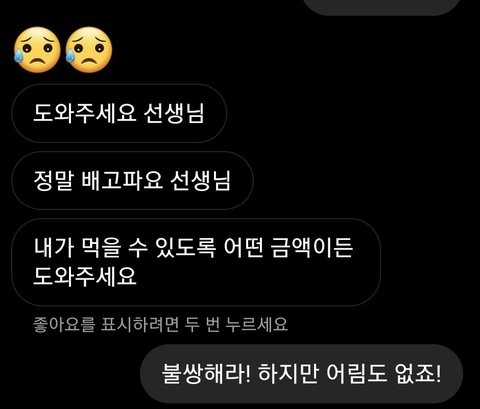Click the word '불쌍해라!' in sent reply
480x409 pixels.
[206, 373]
